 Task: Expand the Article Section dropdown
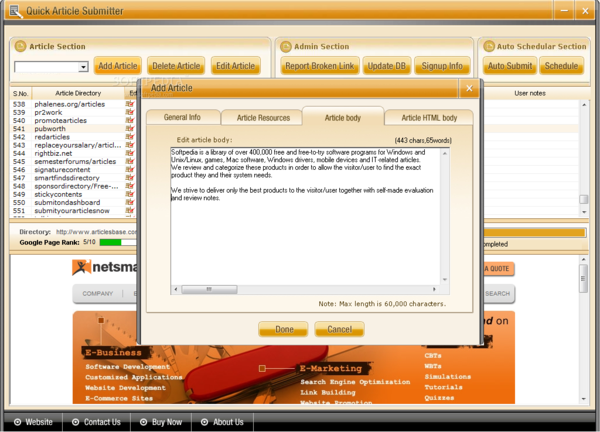82,67
